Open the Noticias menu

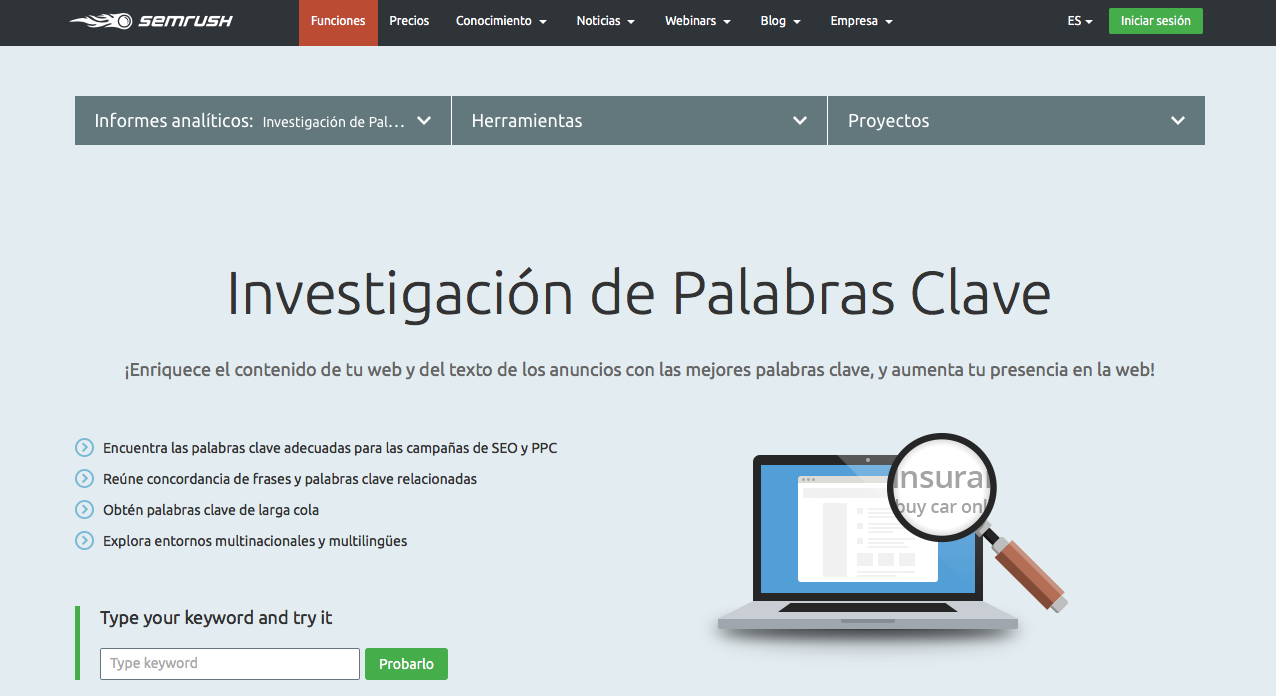605,20
